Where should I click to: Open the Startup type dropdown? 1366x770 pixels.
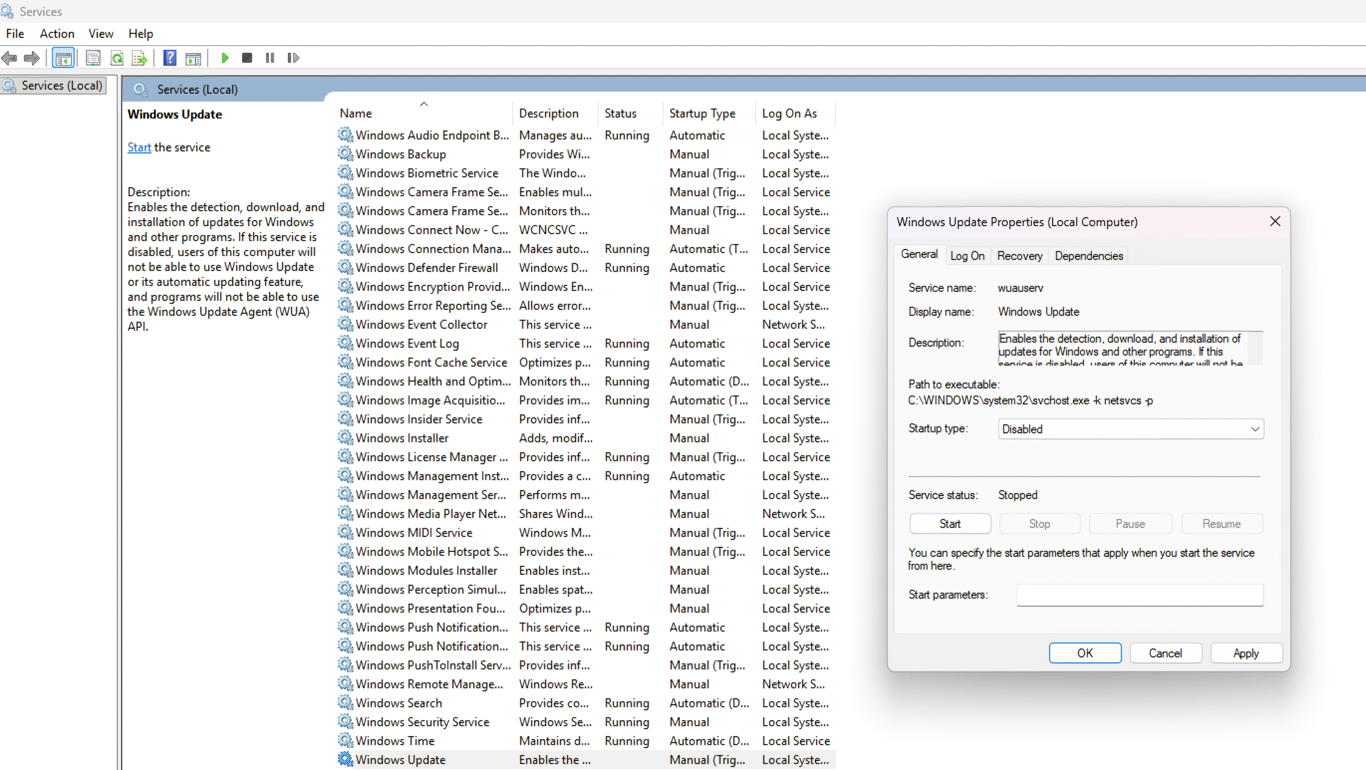point(1130,429)
